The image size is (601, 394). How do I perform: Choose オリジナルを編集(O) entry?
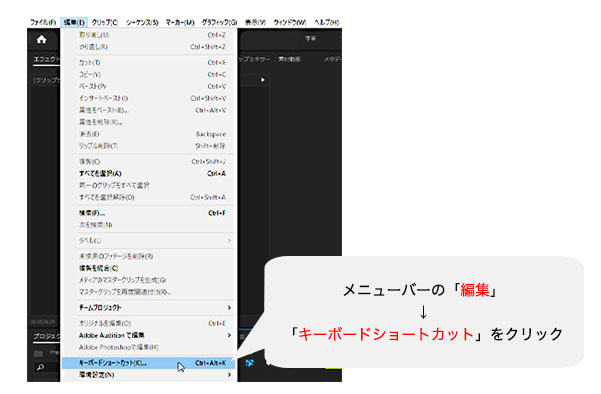coord(149,323)
